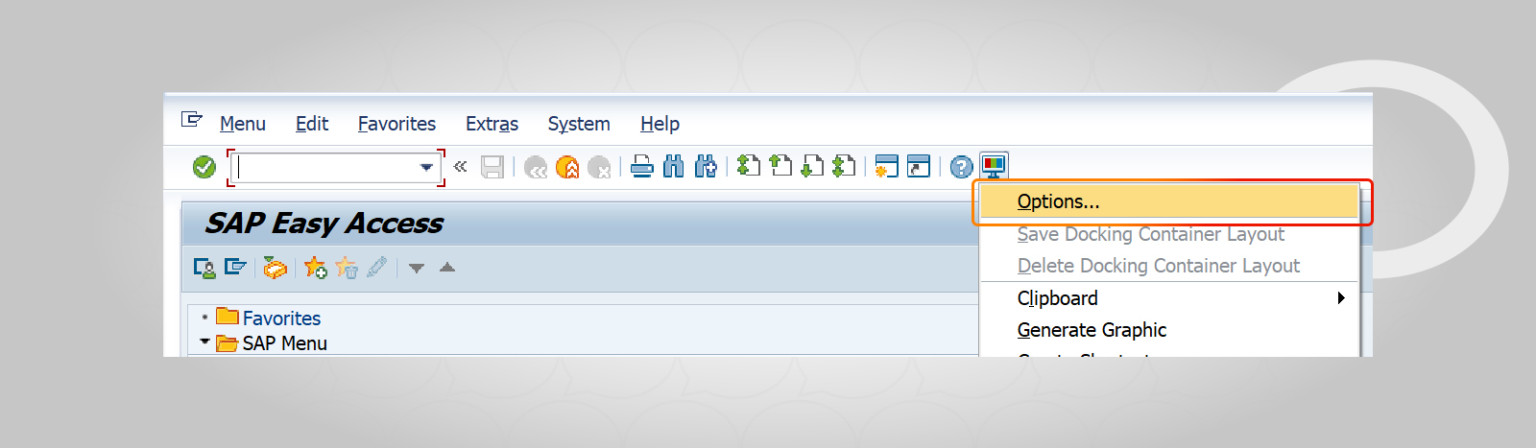This screenshot has width=1536, height=448.
Task: Open the Edit menu
Action: [x=312, y=124]
